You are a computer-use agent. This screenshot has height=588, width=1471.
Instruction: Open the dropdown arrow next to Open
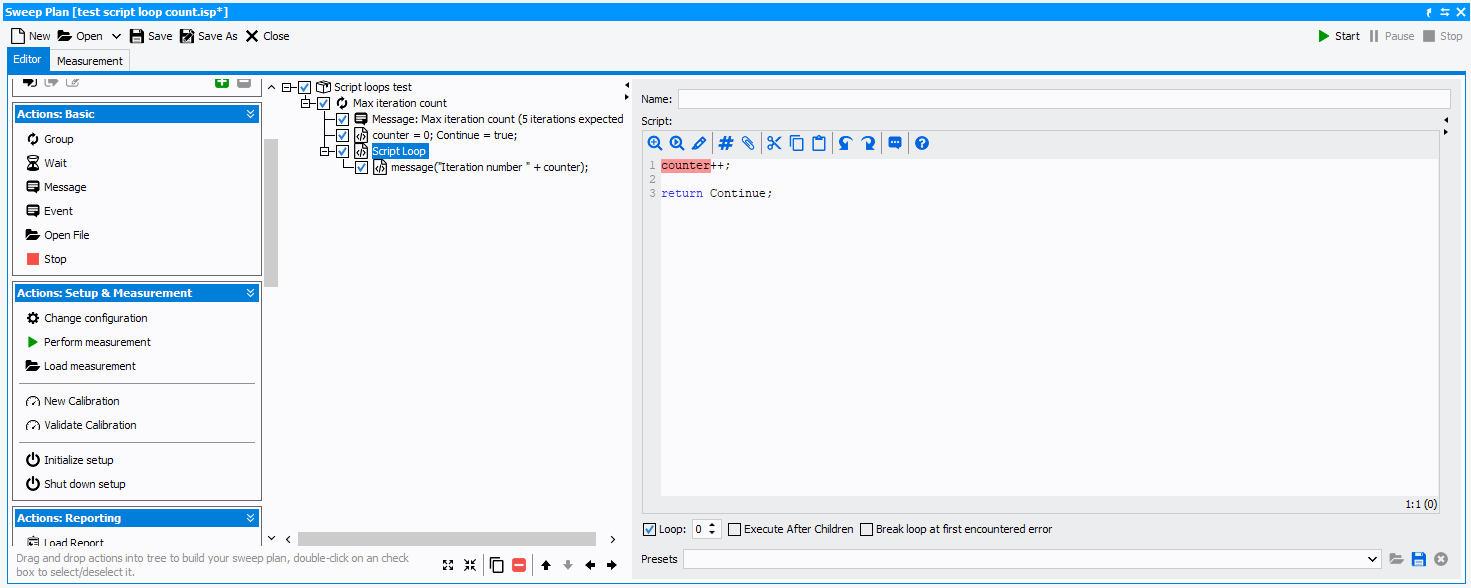click(x=116, y=36)
